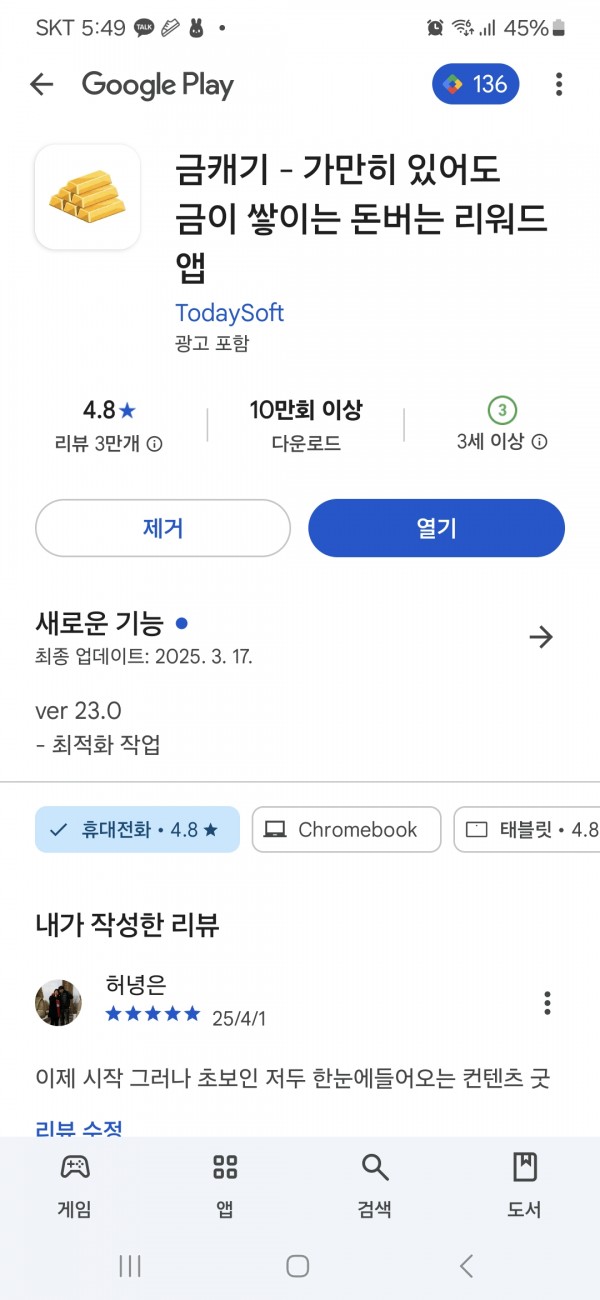This screenshot has height=1300, width=600.
Task: Tap the info icon beside 리뷰 3만개
Action: click(155, 443)
